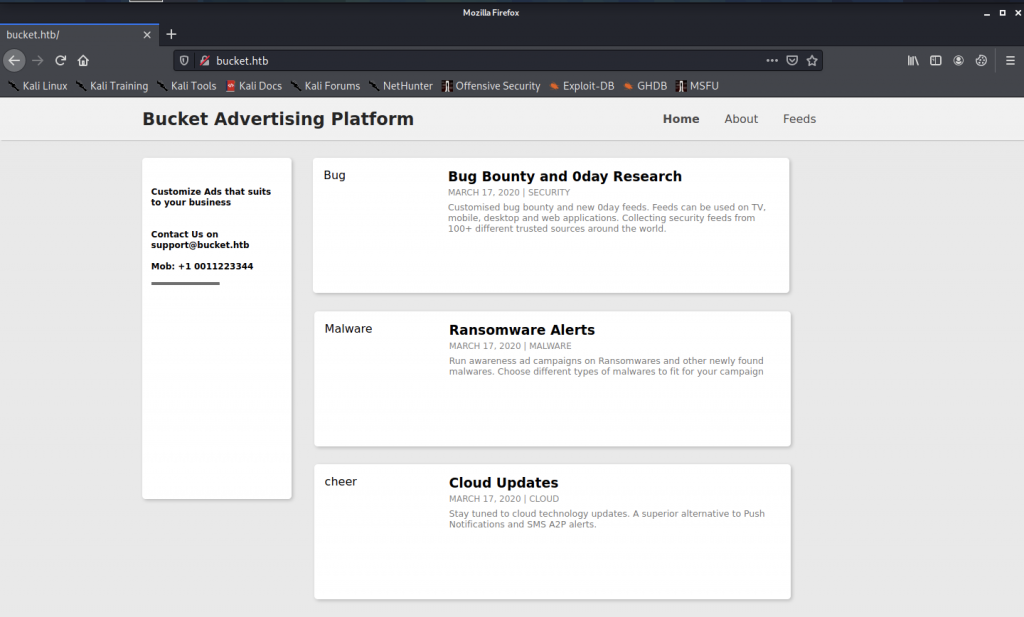The width and height of the screenshot is (1024, 617).
Task: Go to the Firefox home page icon
Action: pos(83,60)
